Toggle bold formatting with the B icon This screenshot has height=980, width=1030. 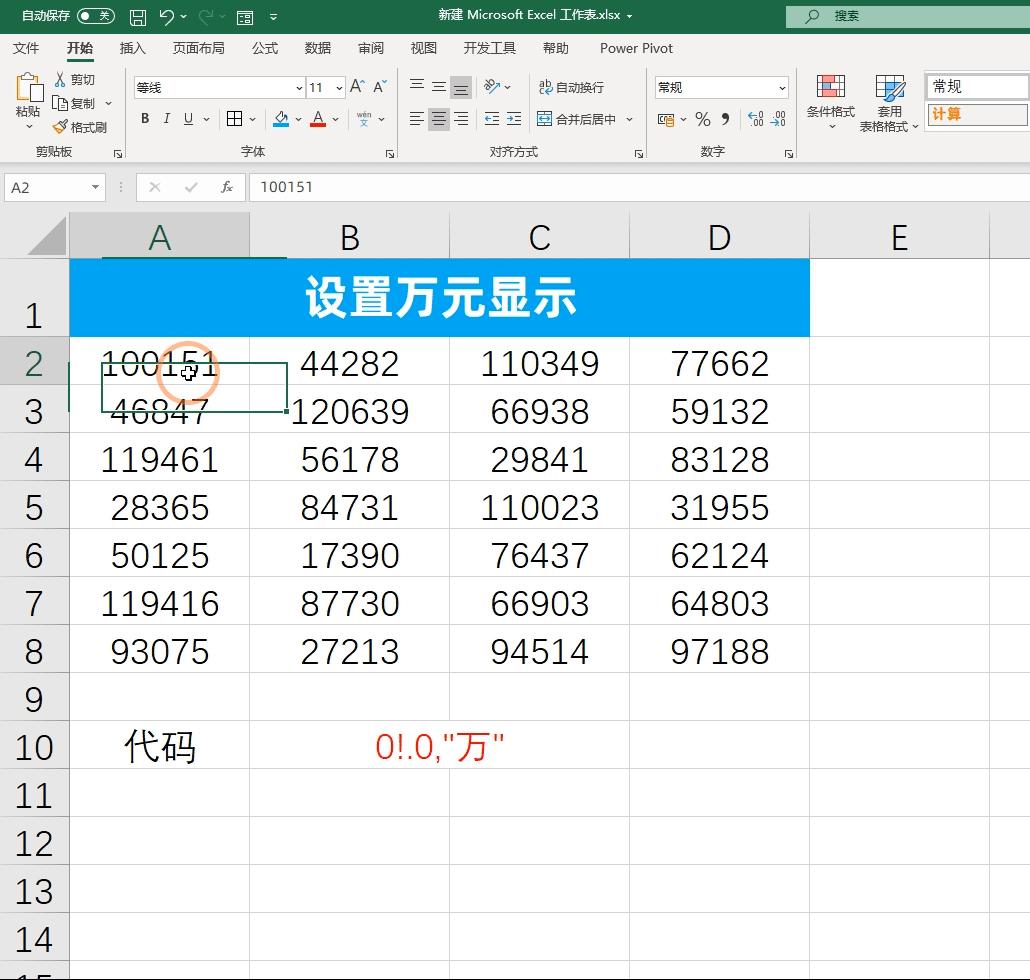coord(145,119)
